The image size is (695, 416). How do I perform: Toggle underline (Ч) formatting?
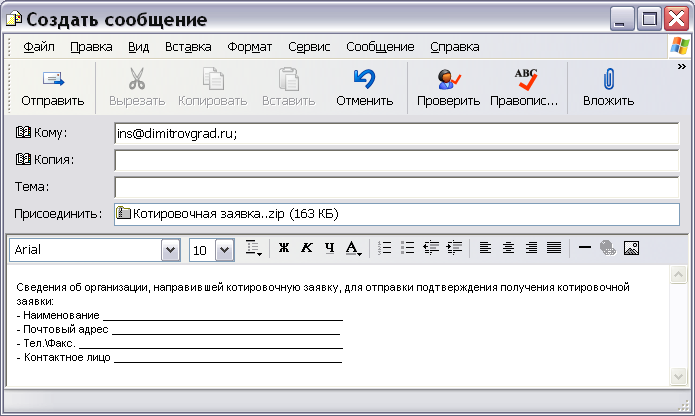pyautogui.click(x=329, y=249)
